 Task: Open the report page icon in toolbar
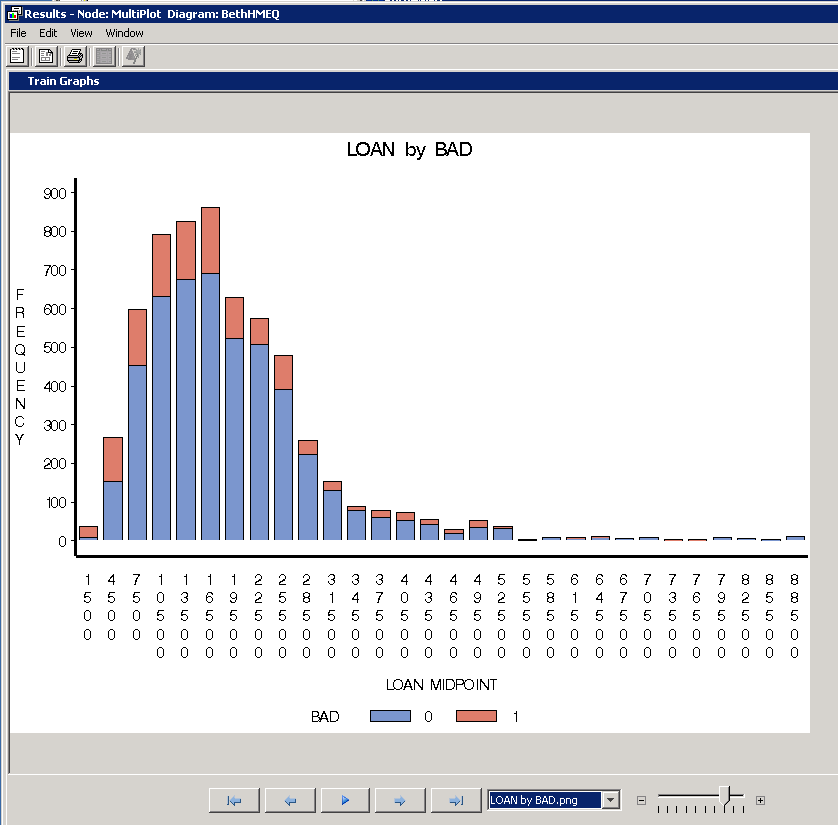pos(46,56)
